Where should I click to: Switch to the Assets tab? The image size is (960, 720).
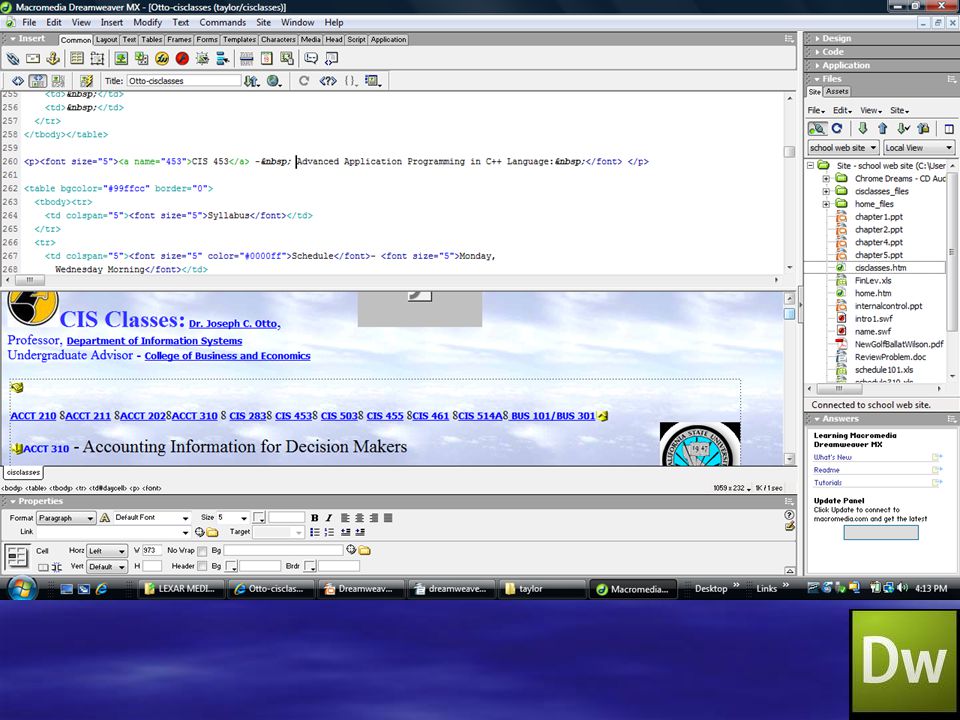pos(837,92)
